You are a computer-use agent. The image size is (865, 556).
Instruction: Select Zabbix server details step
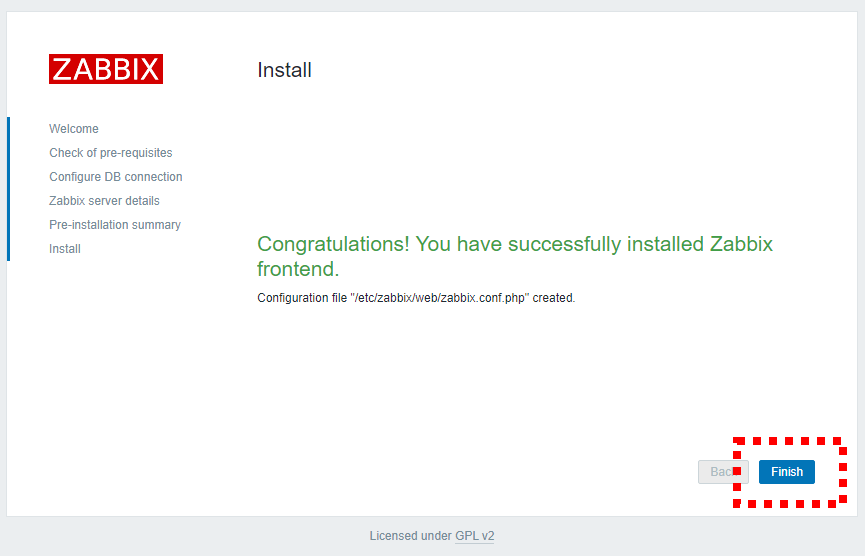click(104, 201)
